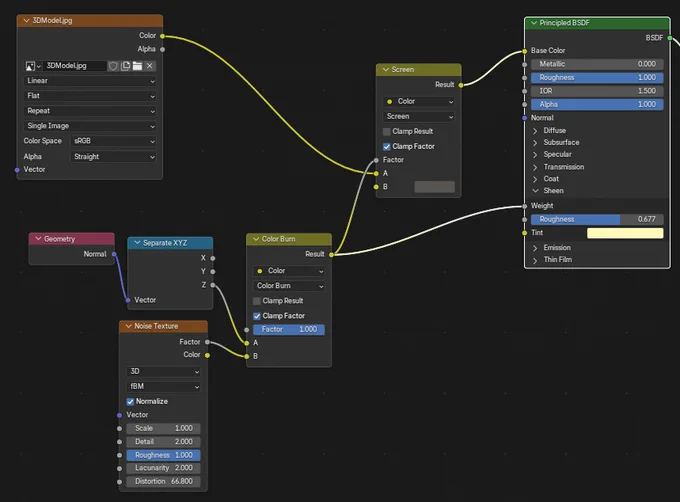
Task: Adjust the Principled BSDF Alpha slider
Action: coord(597,104)
